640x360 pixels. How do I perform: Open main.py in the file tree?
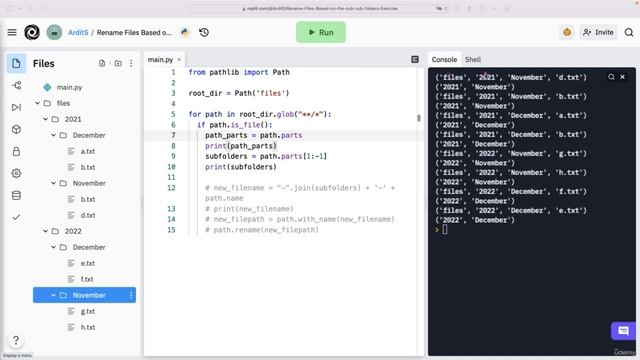coord(69,87)
